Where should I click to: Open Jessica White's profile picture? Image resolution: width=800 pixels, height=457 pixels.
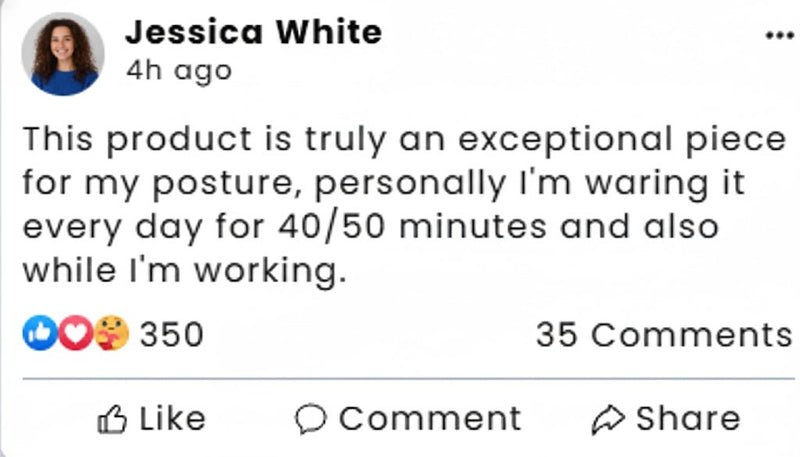coord(62,53)
